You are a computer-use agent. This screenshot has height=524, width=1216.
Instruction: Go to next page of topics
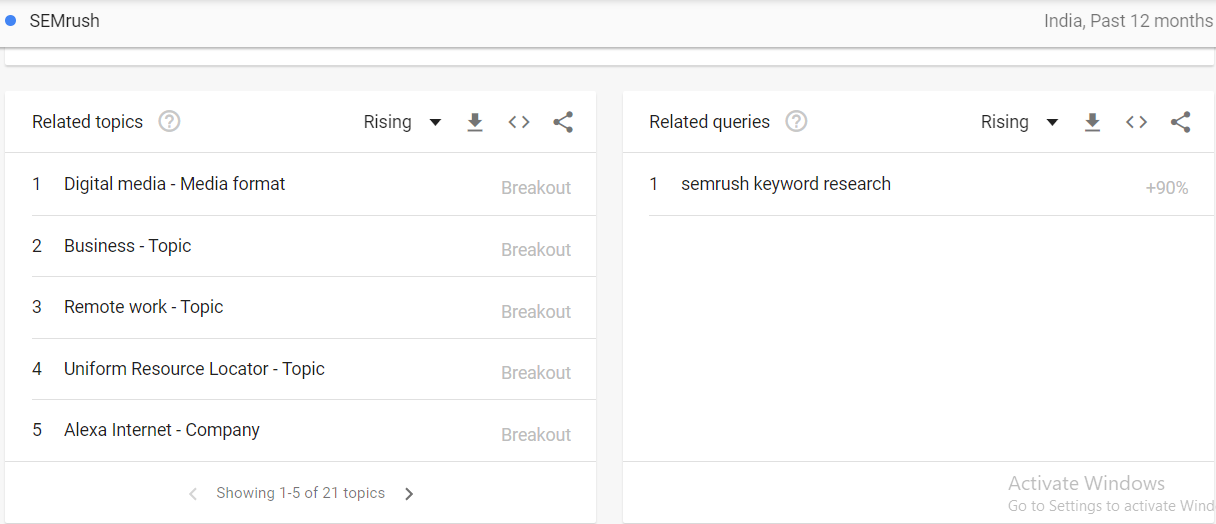[x=409, y=493]
